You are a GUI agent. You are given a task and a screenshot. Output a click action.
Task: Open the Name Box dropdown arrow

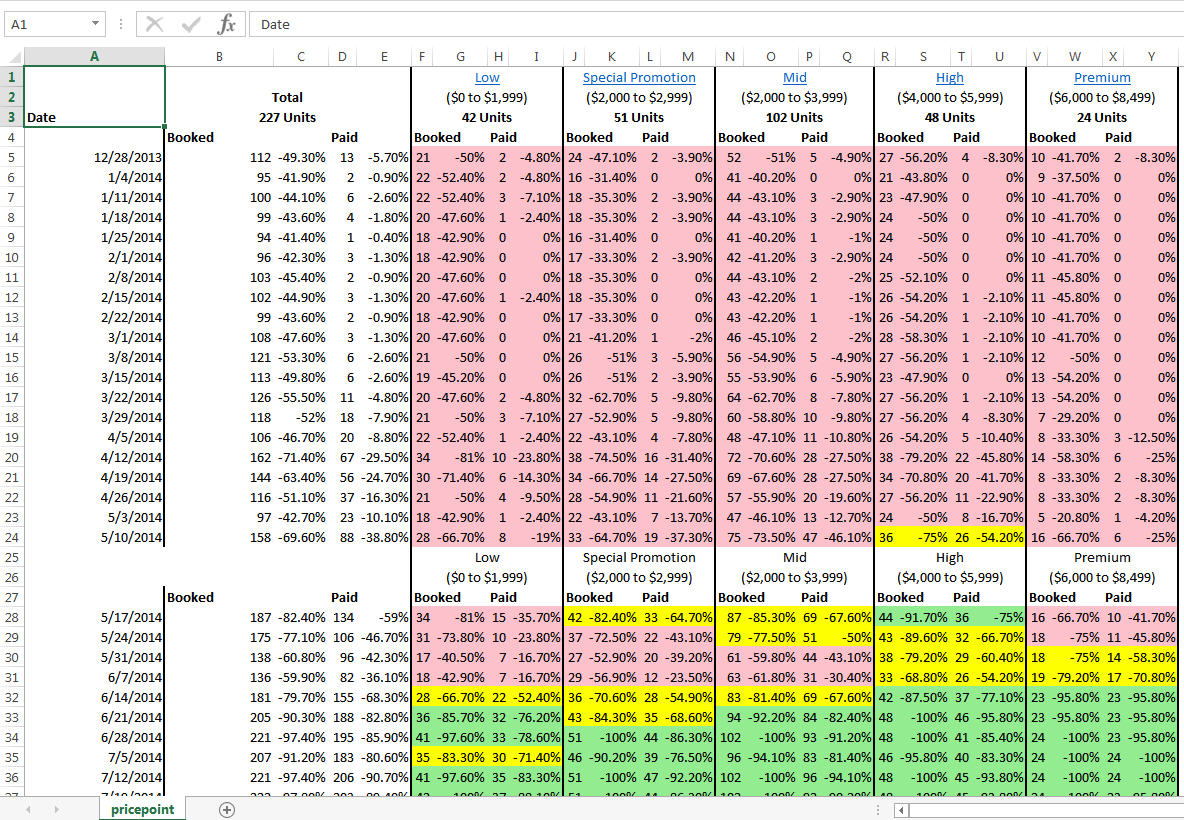point(97,23)
